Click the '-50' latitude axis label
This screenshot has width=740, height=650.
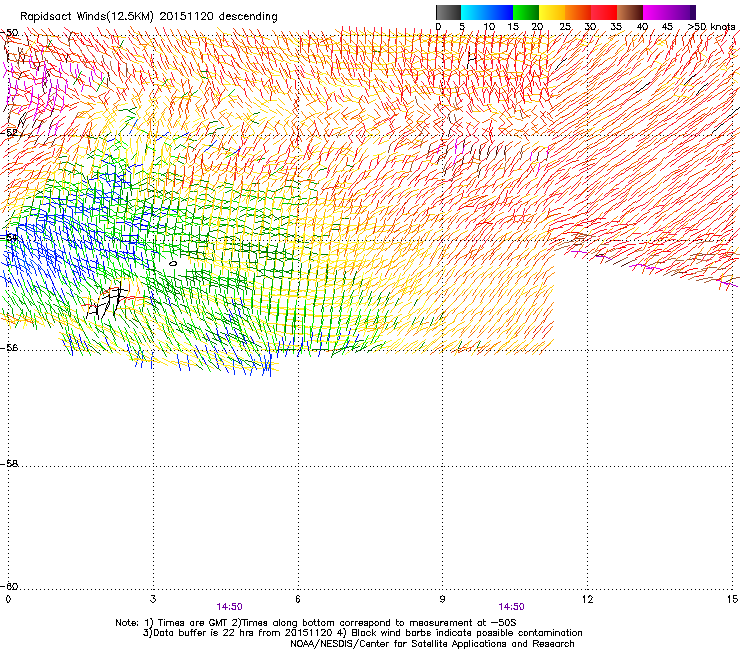click(x=9, y=33)
